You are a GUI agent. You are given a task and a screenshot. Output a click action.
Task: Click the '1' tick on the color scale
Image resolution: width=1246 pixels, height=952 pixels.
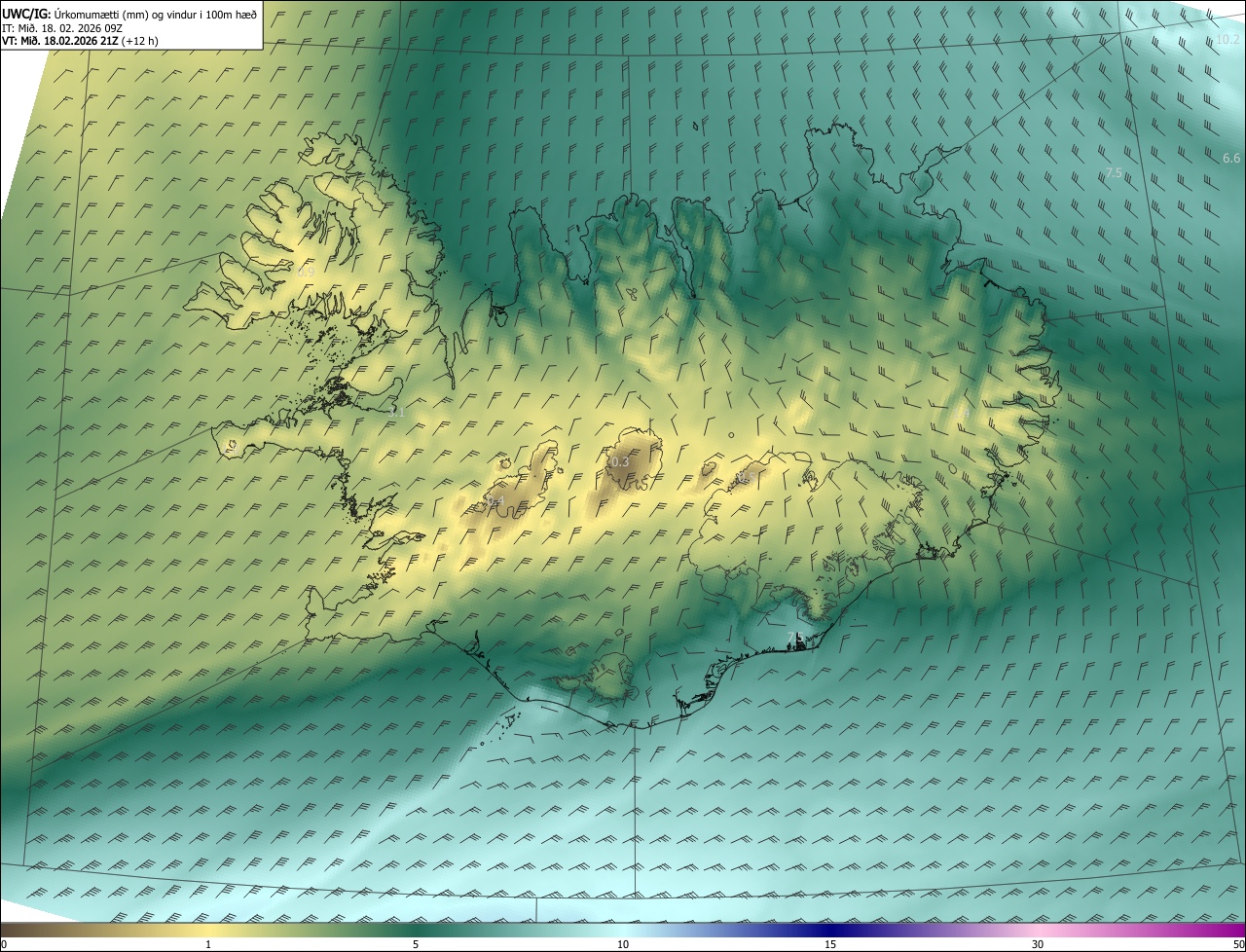point(208,944)
